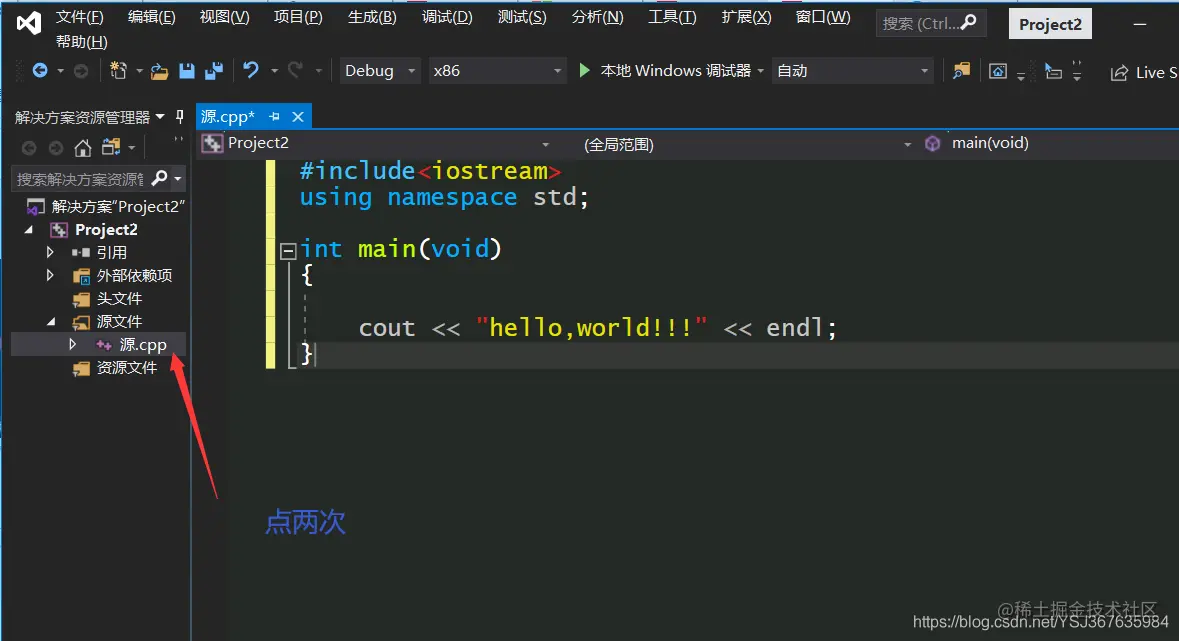
Task: Open the Project2 scope navigation dropdown
Action: [546, 144]
